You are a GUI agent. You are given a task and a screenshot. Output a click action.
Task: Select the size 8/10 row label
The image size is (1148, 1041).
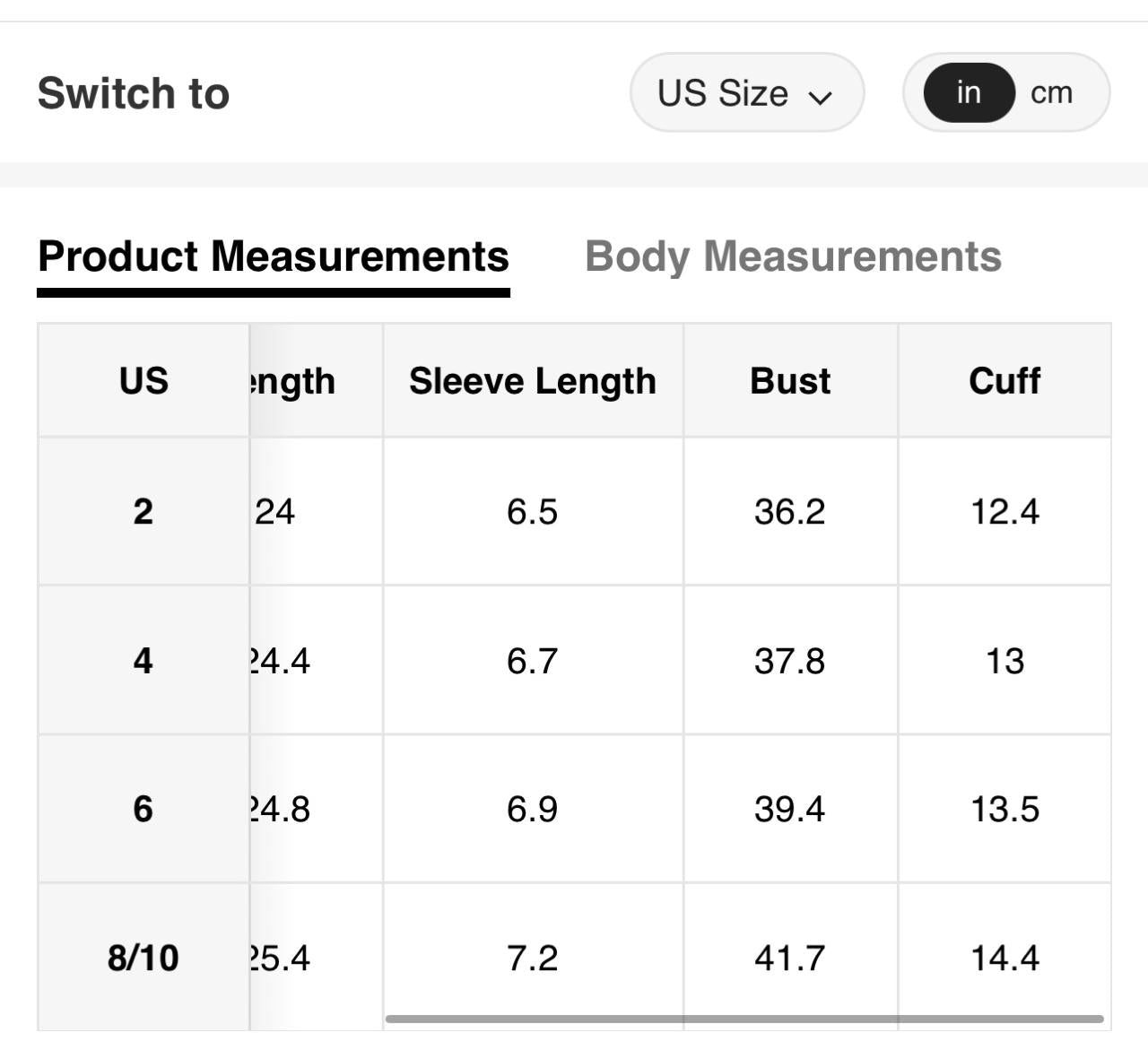pyautogui.click(x=143, y=958)
